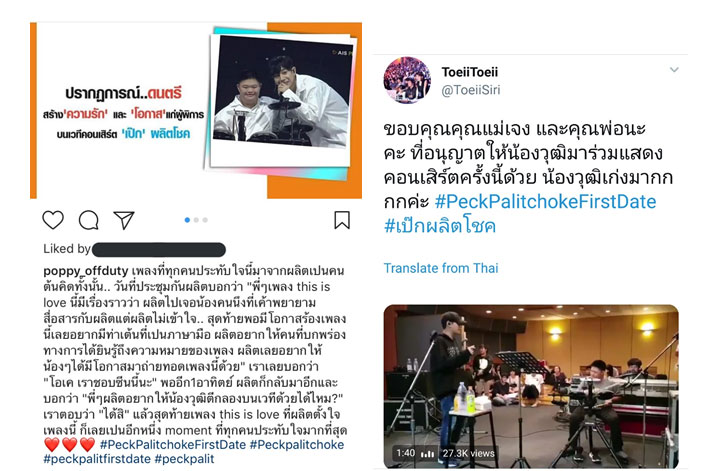Share post via paper plane icon
This screenshot has height=471, width=711.
click(x=124, y=220)
